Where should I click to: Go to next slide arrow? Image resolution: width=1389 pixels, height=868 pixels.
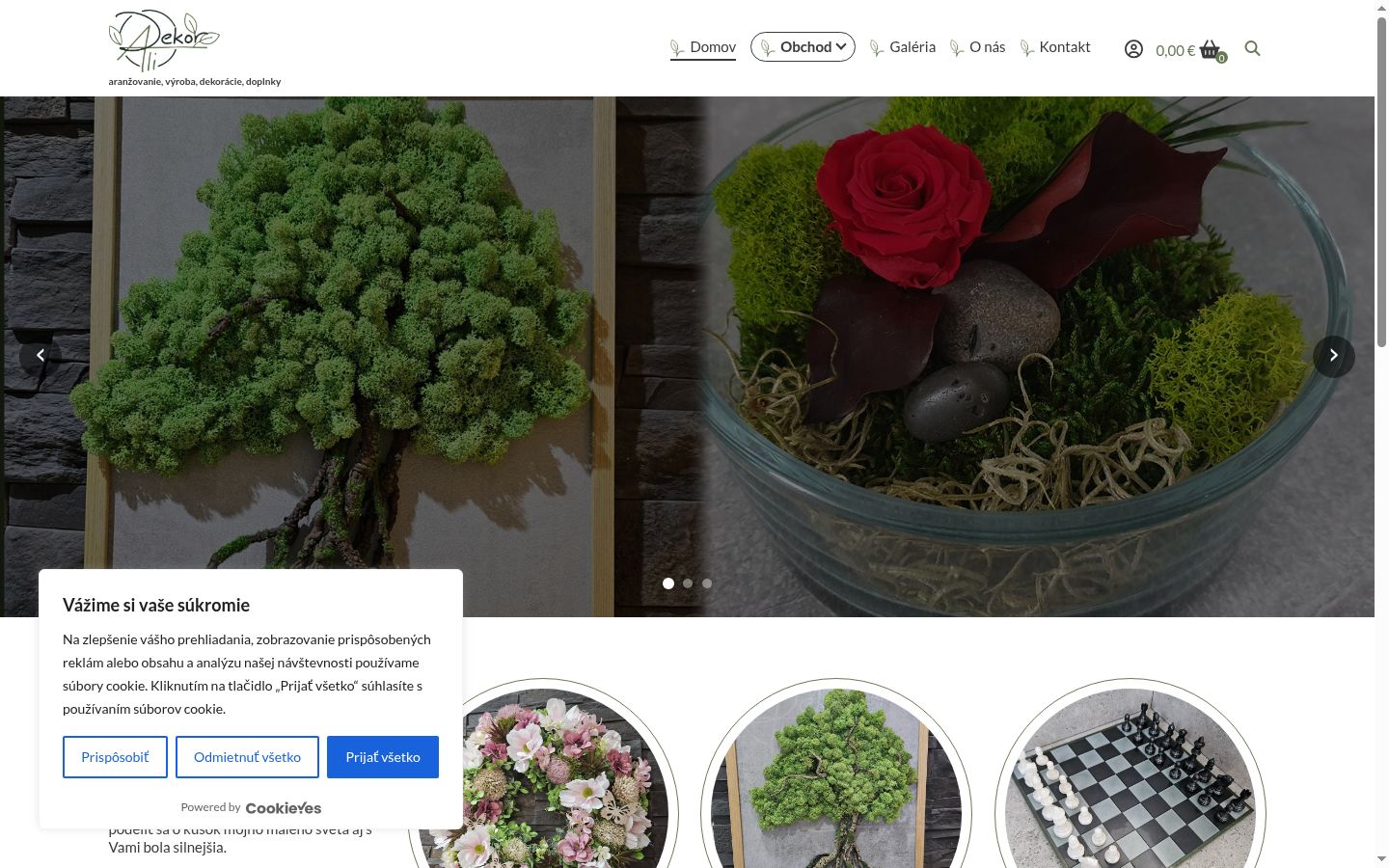1334,356
